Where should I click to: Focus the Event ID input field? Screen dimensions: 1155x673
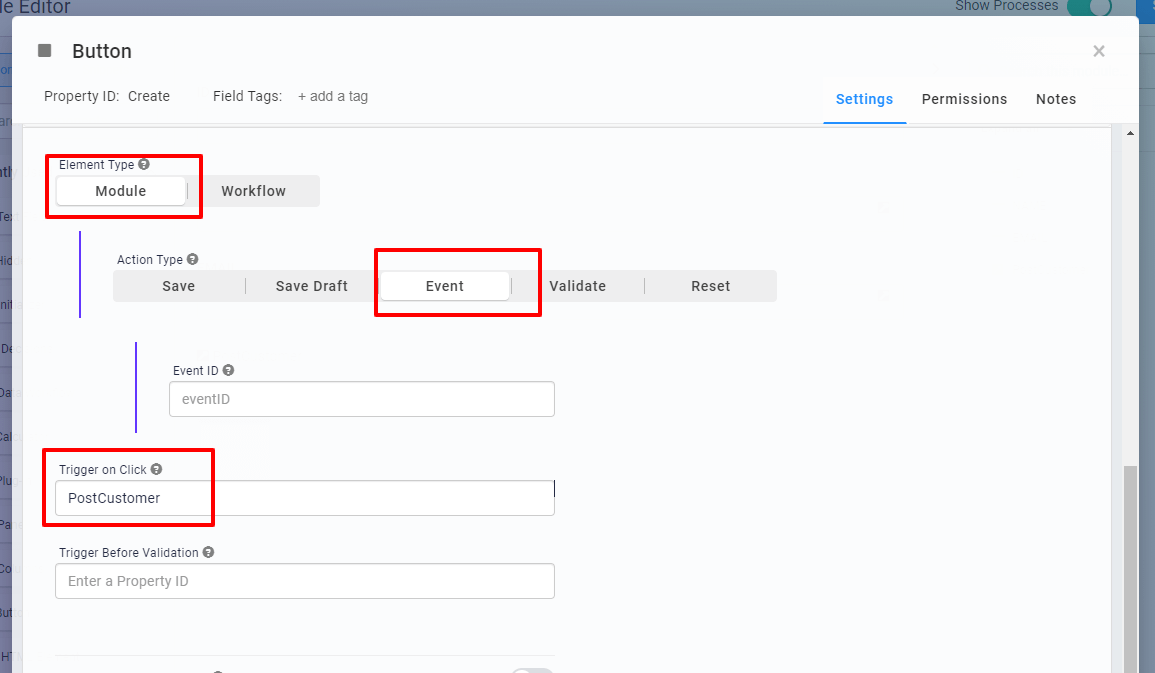point(362,399)
